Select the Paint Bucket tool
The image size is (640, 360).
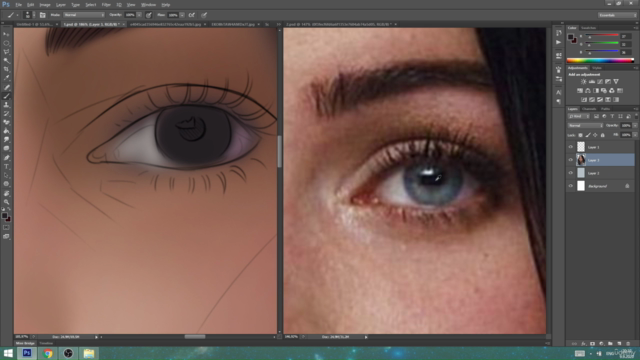pos(6,131)
